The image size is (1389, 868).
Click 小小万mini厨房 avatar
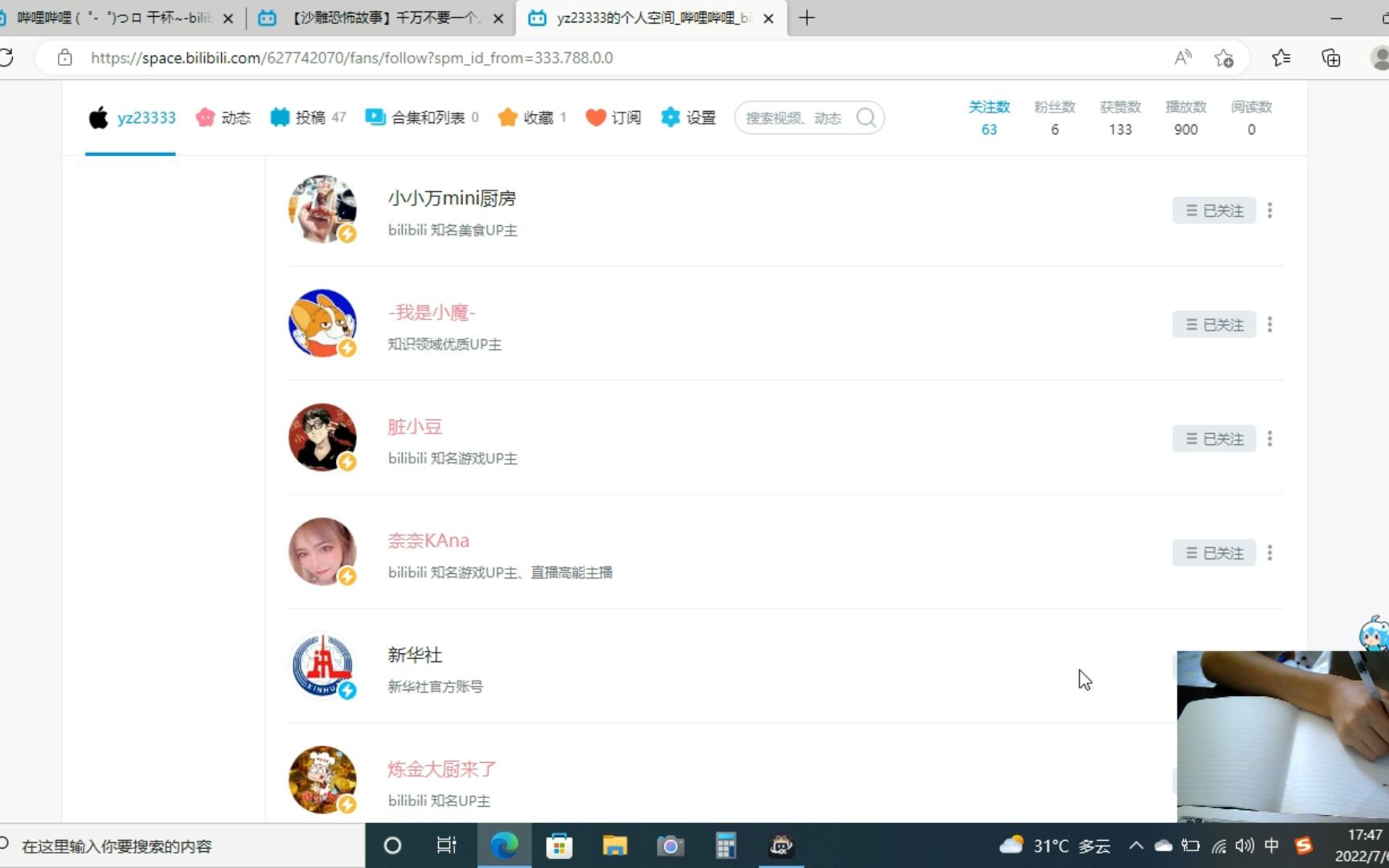[322, 209]
